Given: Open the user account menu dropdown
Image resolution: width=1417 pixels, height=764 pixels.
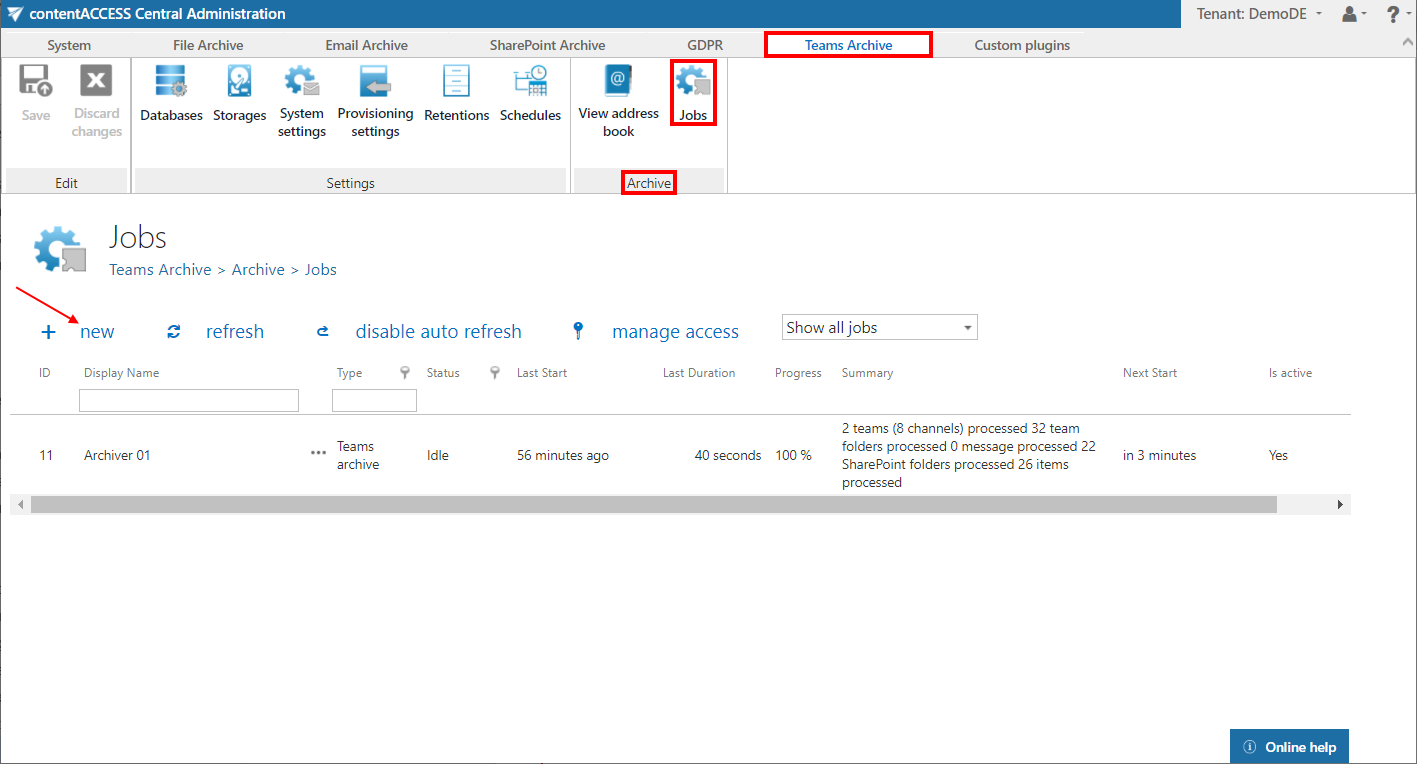Looking at the screenshot, I should (1355, 14).
